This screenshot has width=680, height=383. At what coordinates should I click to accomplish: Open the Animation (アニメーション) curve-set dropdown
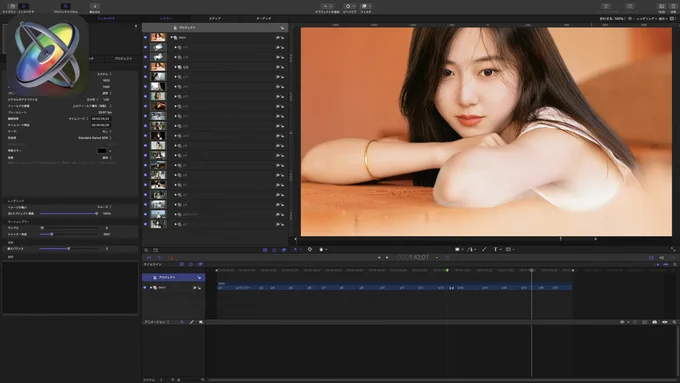pyautogui.click(x=157, y=322)
